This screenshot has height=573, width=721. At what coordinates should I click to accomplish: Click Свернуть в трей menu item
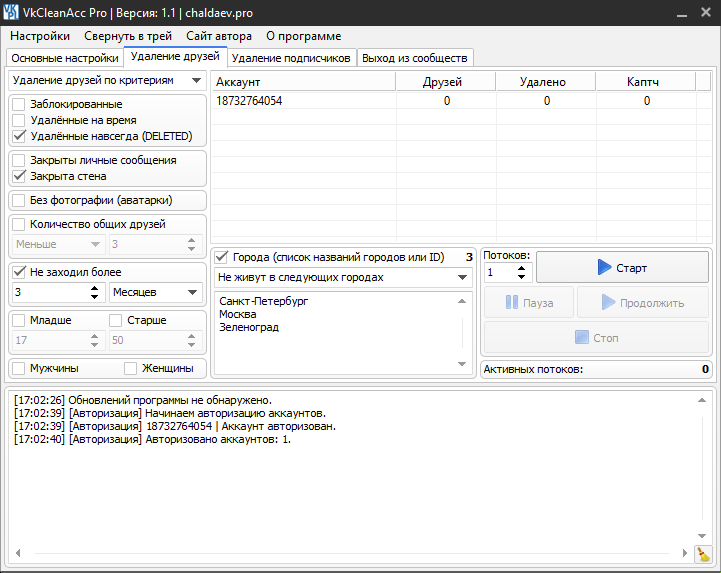(128, 36)
